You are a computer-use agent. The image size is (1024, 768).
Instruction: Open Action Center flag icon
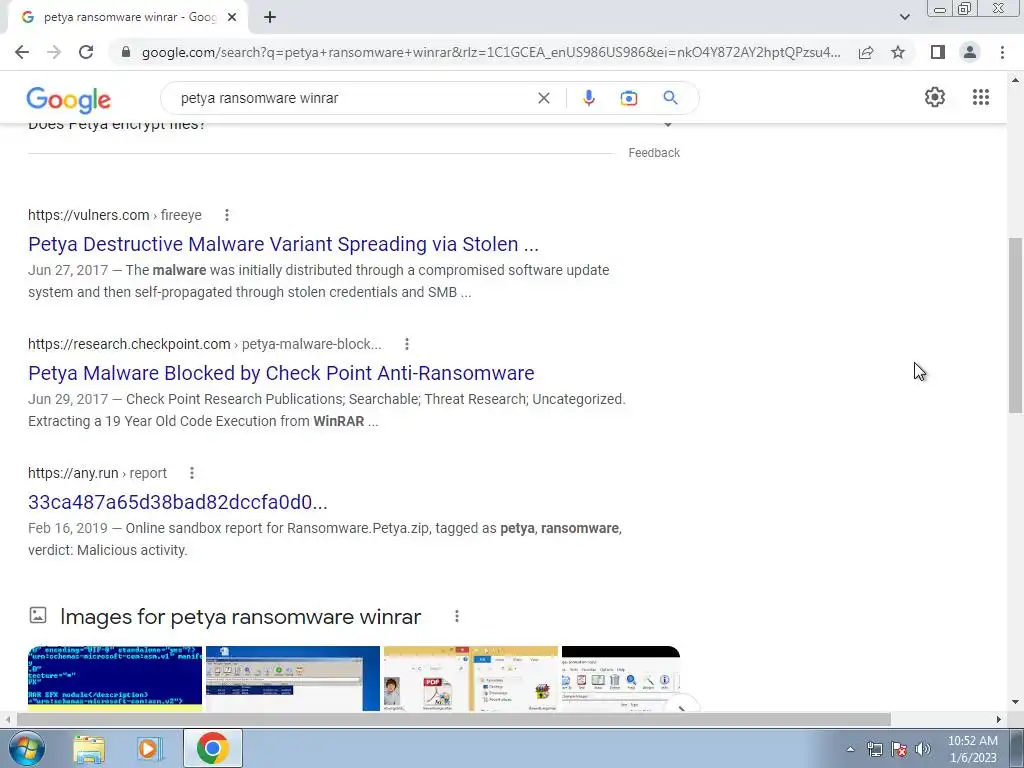(899, 749)
